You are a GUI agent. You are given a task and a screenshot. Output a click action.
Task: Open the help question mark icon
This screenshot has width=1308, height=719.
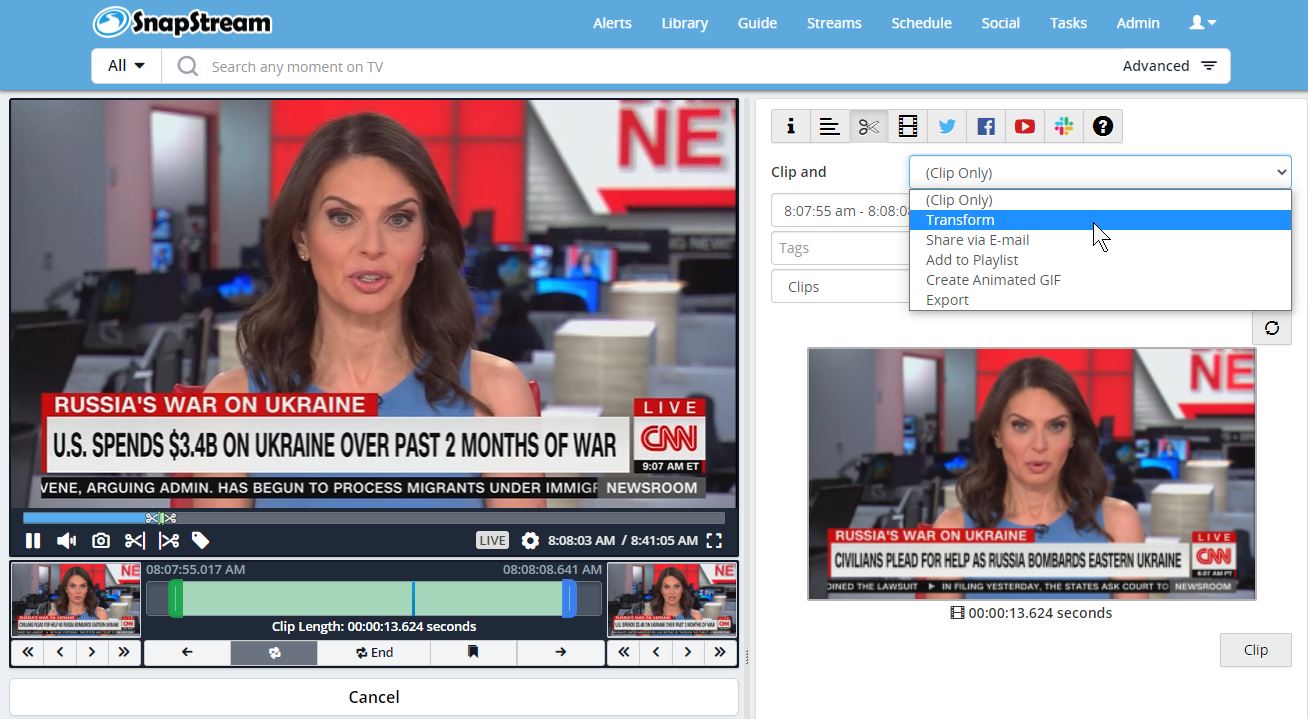pyautogui.click(x=1102, y=126)
